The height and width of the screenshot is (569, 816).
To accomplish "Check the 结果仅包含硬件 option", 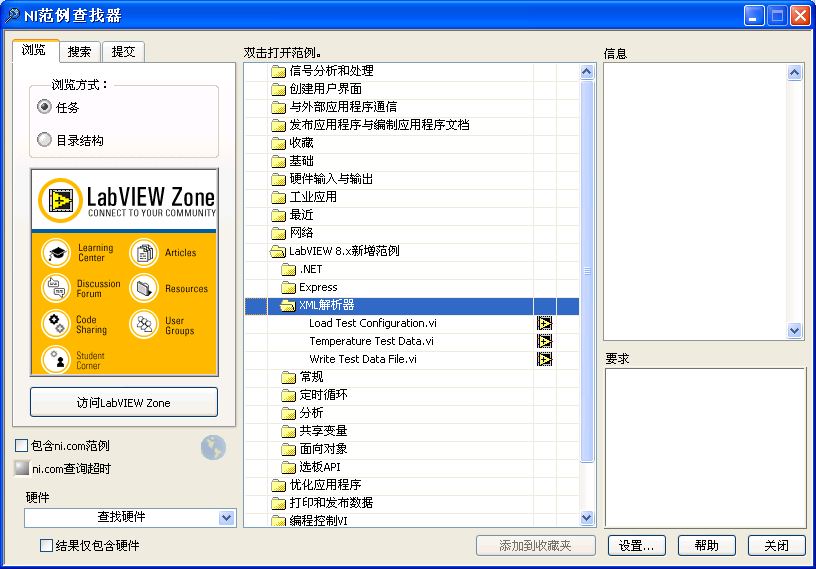I will point(46,546).
